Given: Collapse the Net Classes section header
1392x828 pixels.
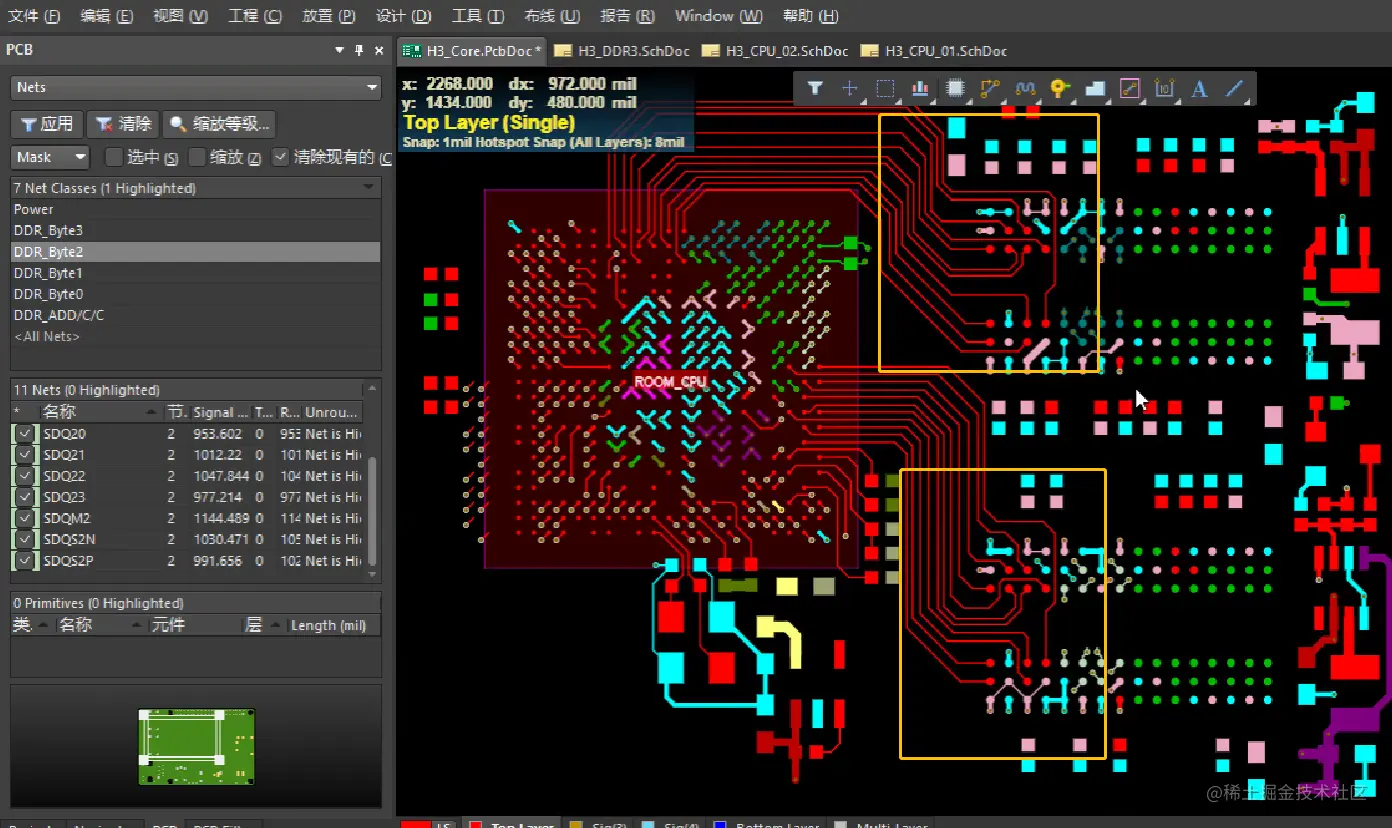Looking at the screenshot, I should (370, 187).
